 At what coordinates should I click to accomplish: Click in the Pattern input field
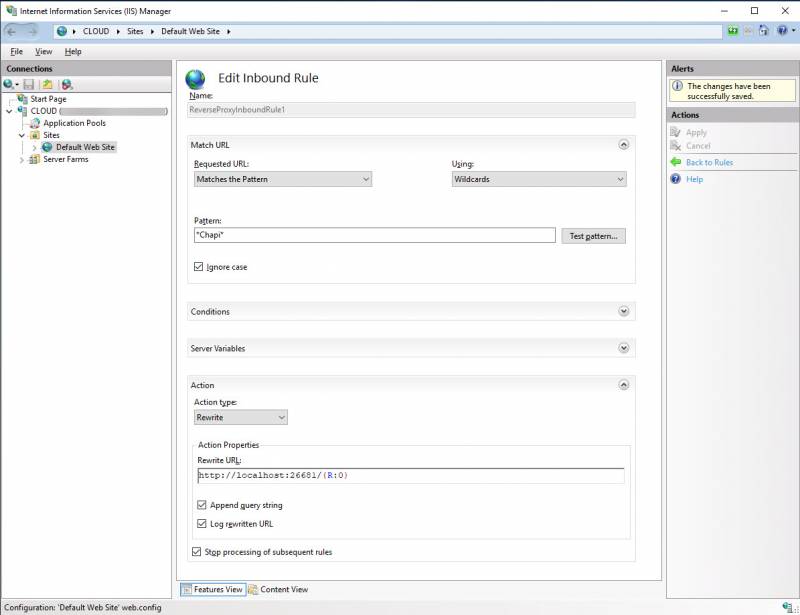tap(374, 235)
